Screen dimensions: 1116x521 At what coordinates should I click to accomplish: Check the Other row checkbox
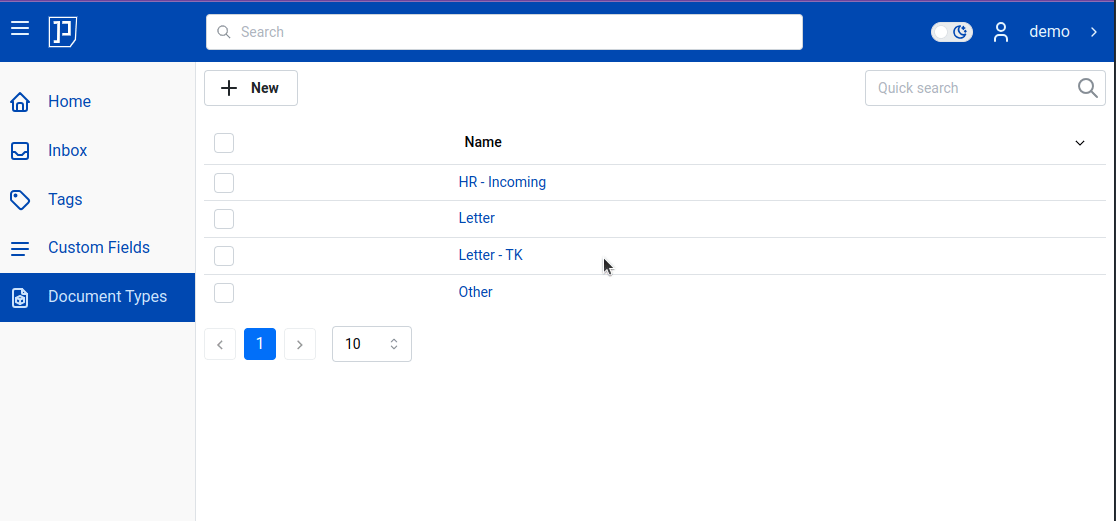224,293
